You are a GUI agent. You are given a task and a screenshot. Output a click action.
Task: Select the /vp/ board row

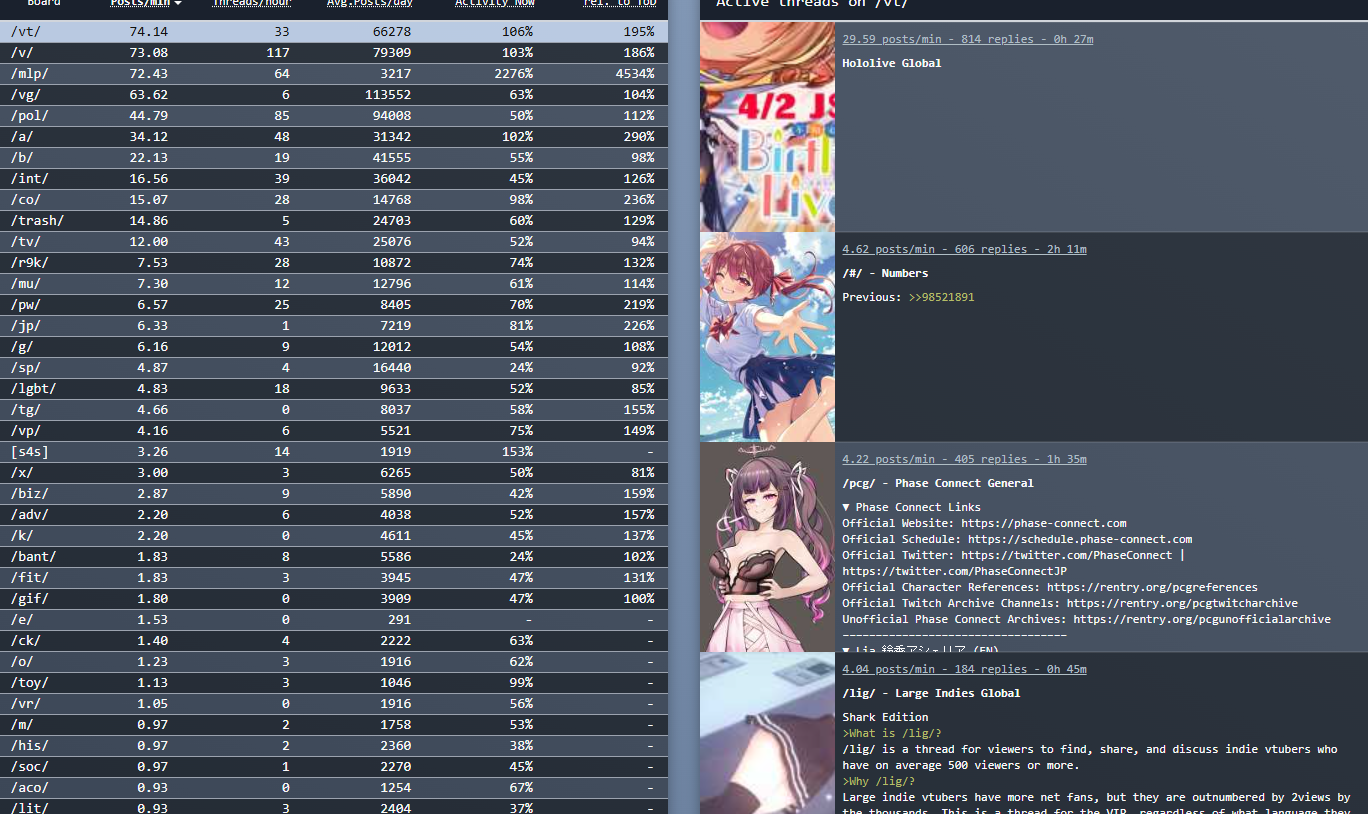334,431
